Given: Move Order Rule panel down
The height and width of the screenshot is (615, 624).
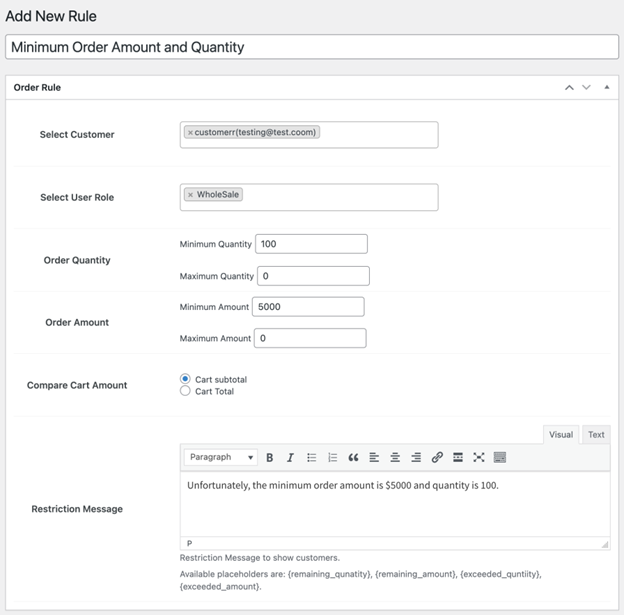Looking at the screenshot, I should click(x=587, y=87).
